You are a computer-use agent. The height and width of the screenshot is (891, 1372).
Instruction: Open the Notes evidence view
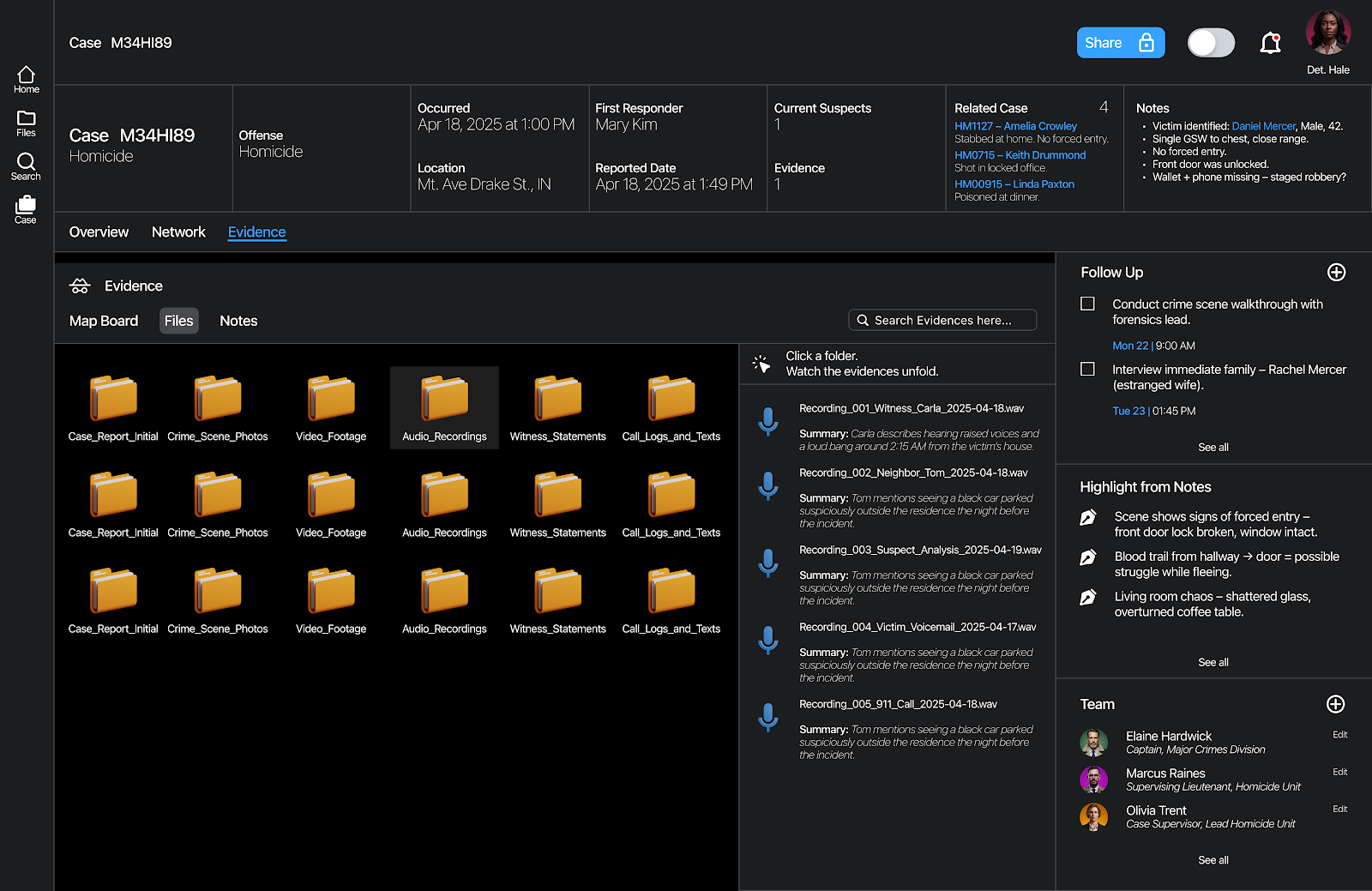(x=238, y=321)
